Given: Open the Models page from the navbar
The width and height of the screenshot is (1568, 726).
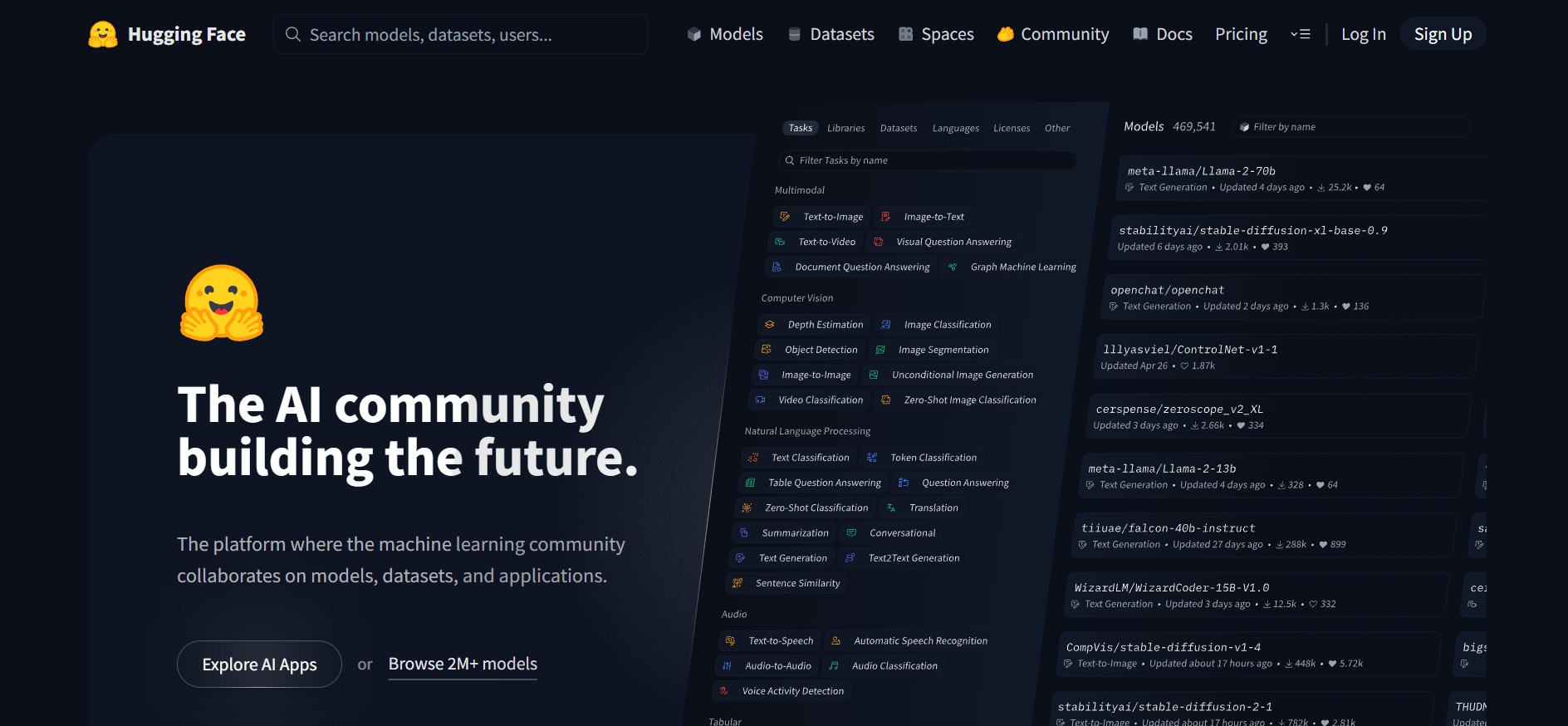Looking at the screenshot, I should pos(725,34).
